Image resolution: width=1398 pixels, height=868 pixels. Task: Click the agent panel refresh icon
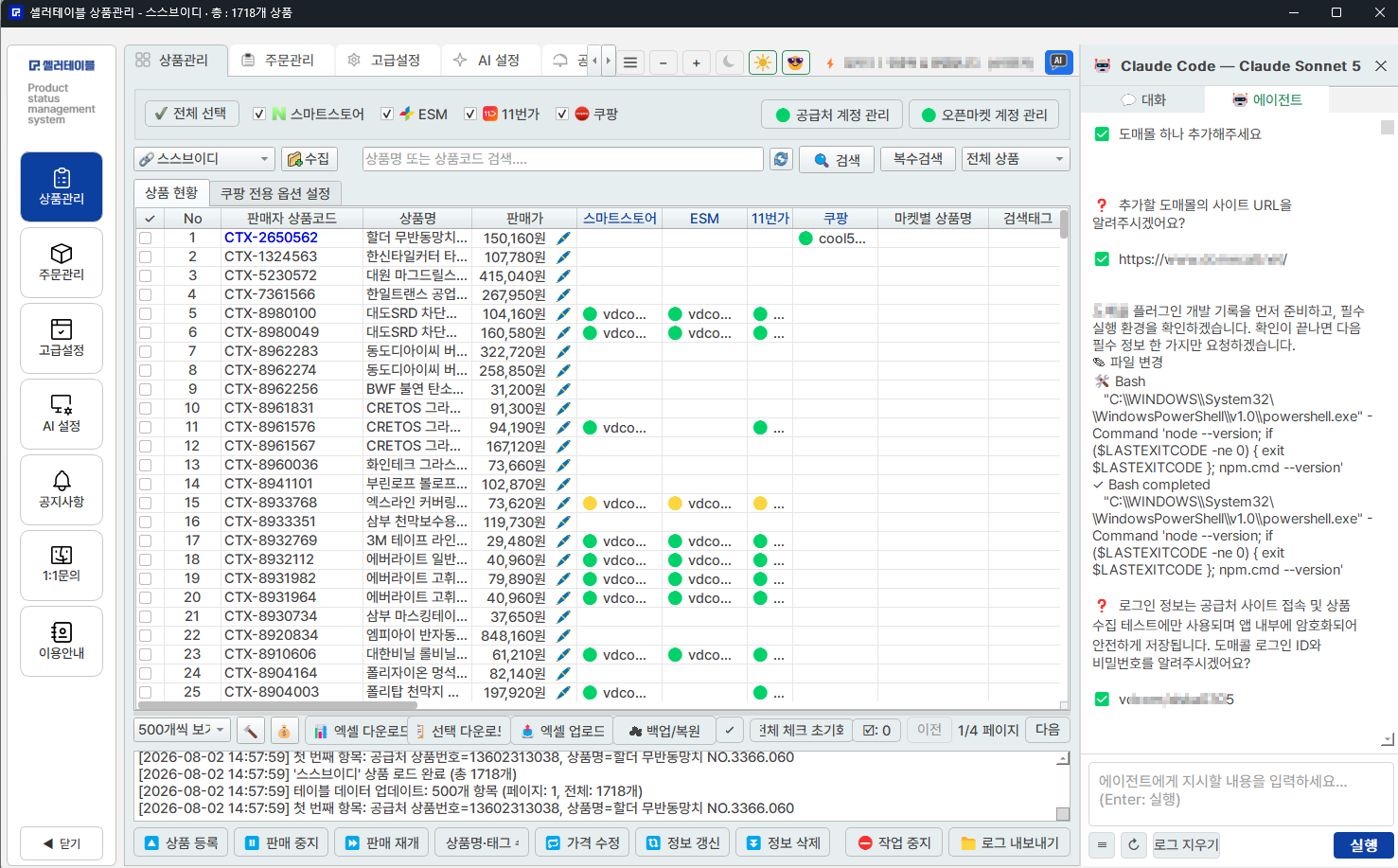1133,844
